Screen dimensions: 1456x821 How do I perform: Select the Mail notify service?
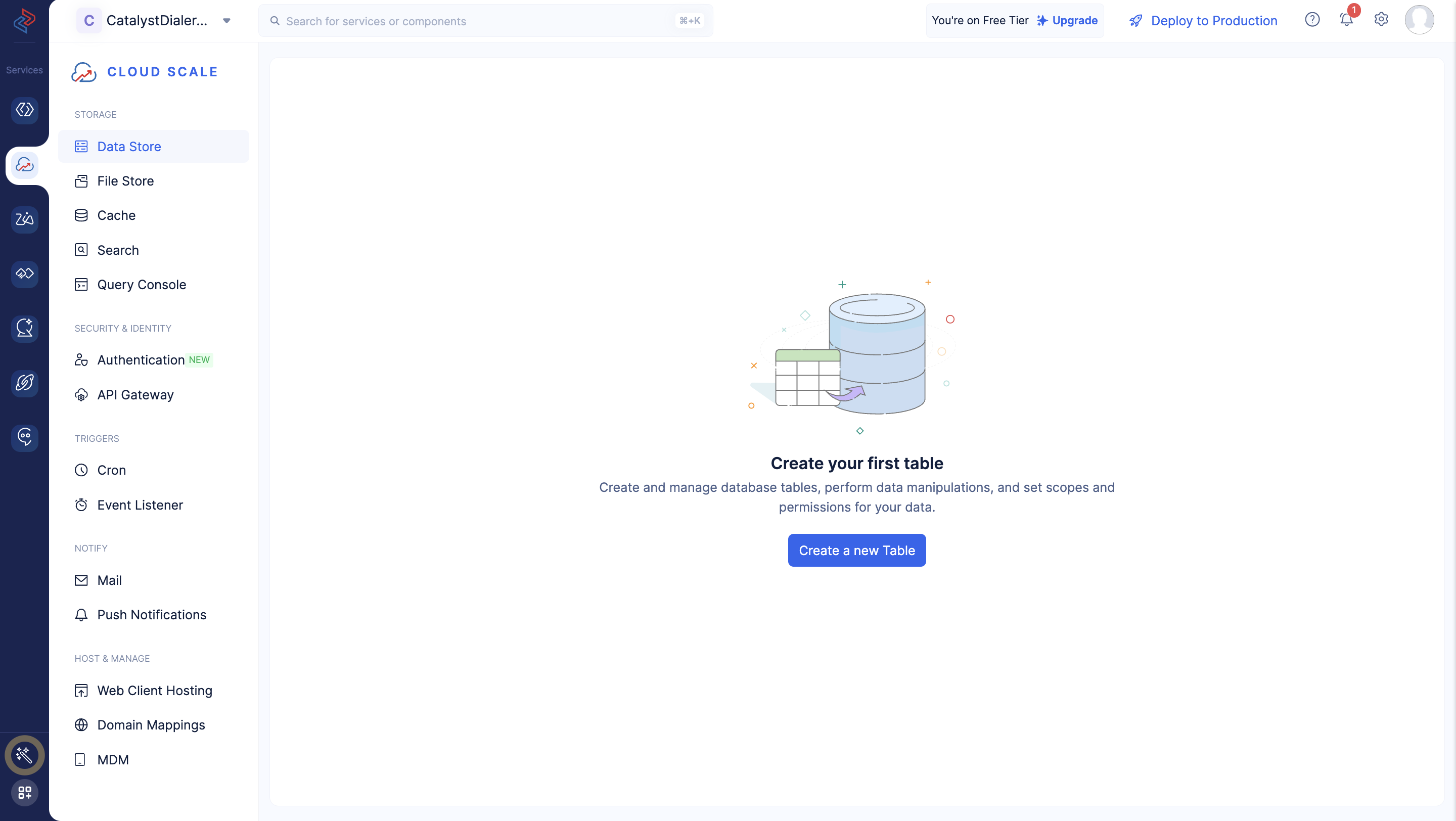pyautogui.click(x=109, y=579)
